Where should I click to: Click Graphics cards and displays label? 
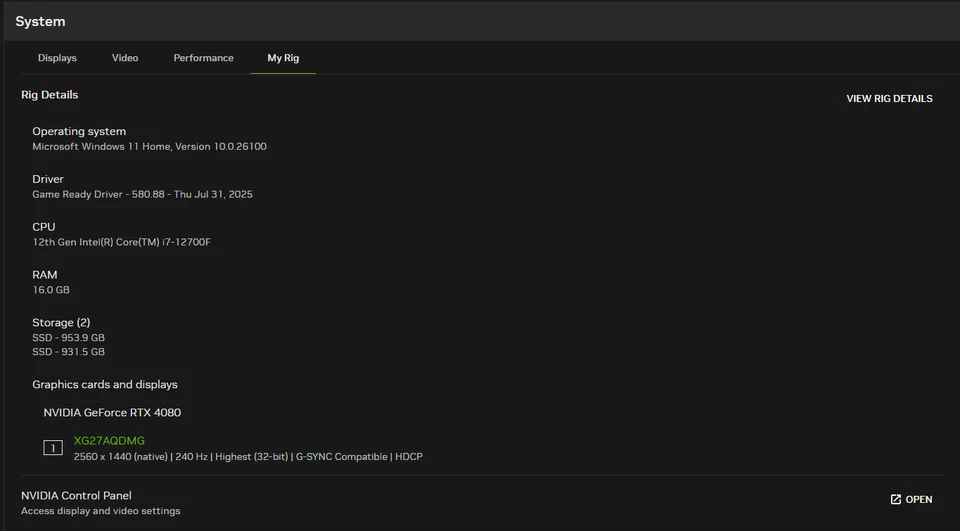coord(105,385)
